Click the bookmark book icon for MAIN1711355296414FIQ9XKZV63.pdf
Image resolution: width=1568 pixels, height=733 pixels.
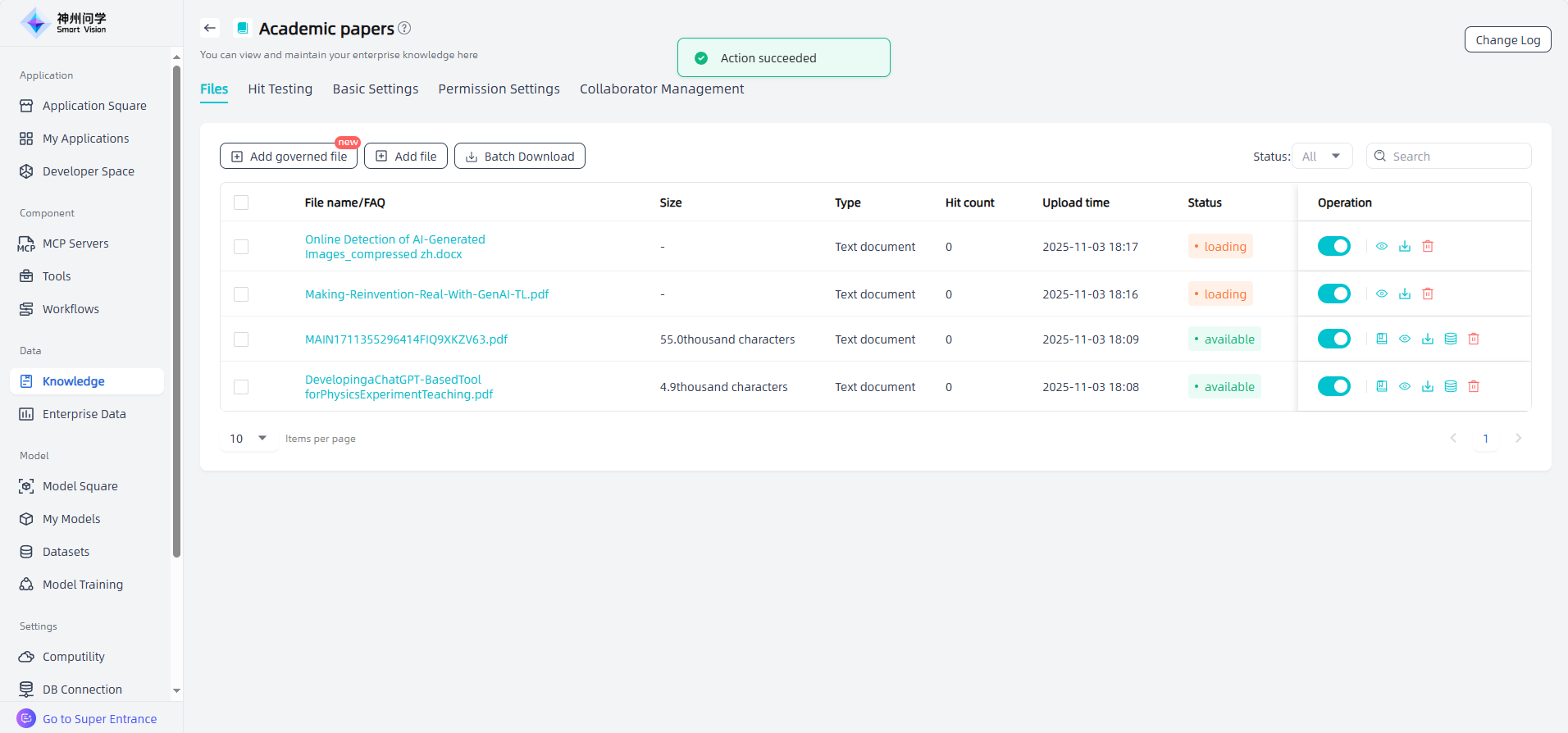pos(1381,339)
